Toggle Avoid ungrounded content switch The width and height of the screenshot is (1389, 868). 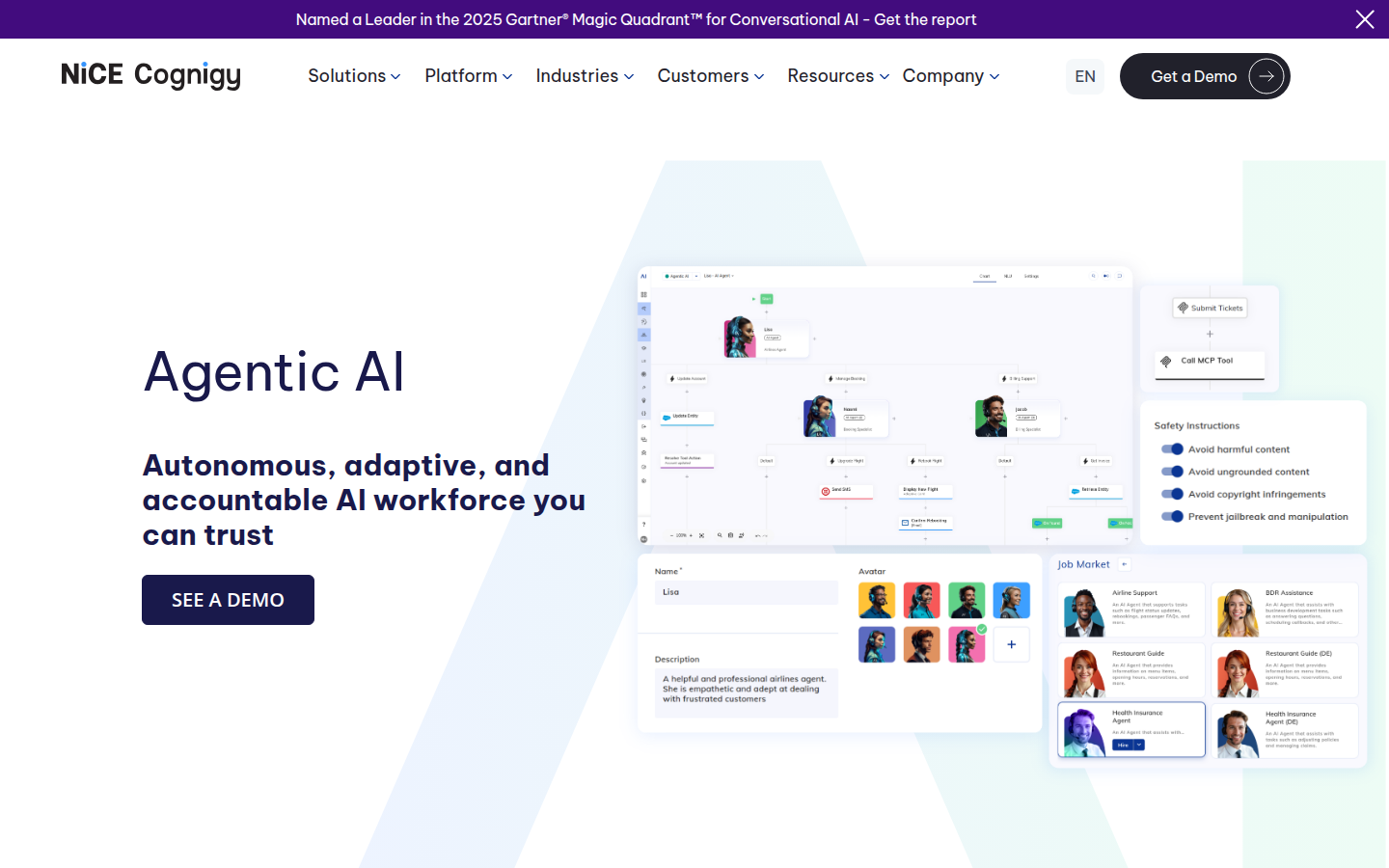[1172, 472]
